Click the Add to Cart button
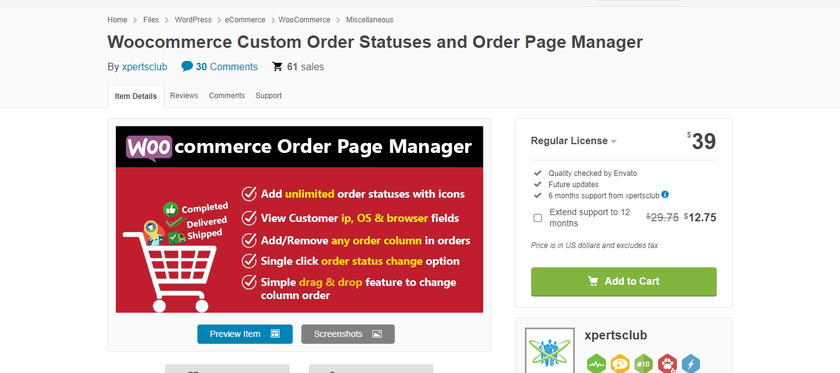840x373 pixels. 624,281
